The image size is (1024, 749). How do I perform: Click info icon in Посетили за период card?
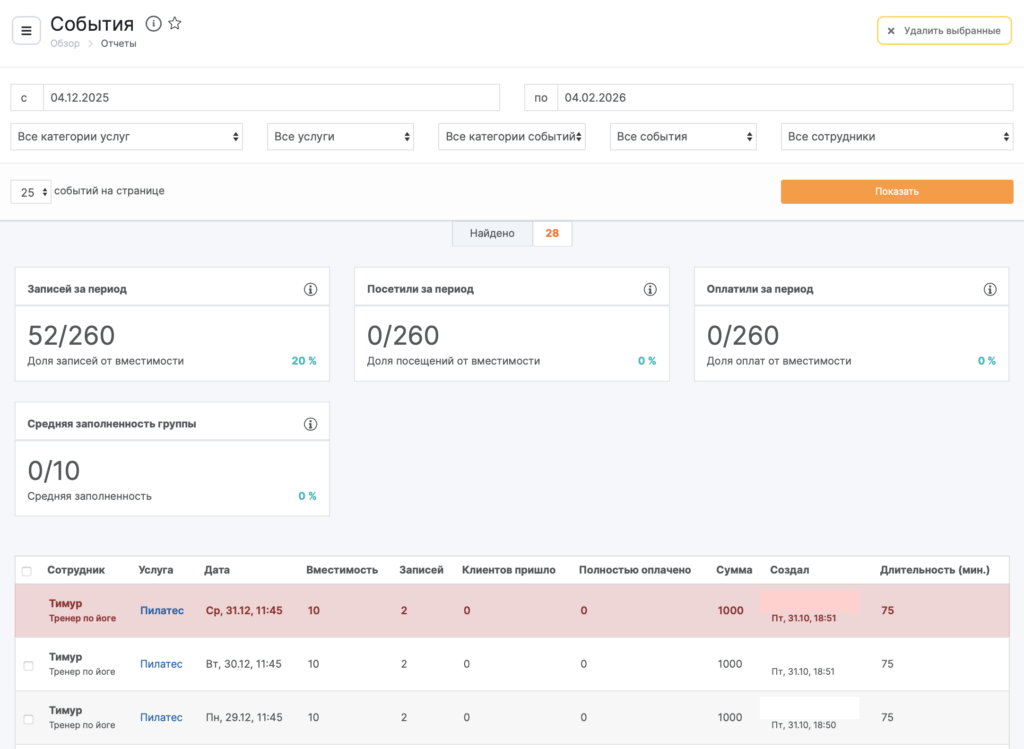650,289
